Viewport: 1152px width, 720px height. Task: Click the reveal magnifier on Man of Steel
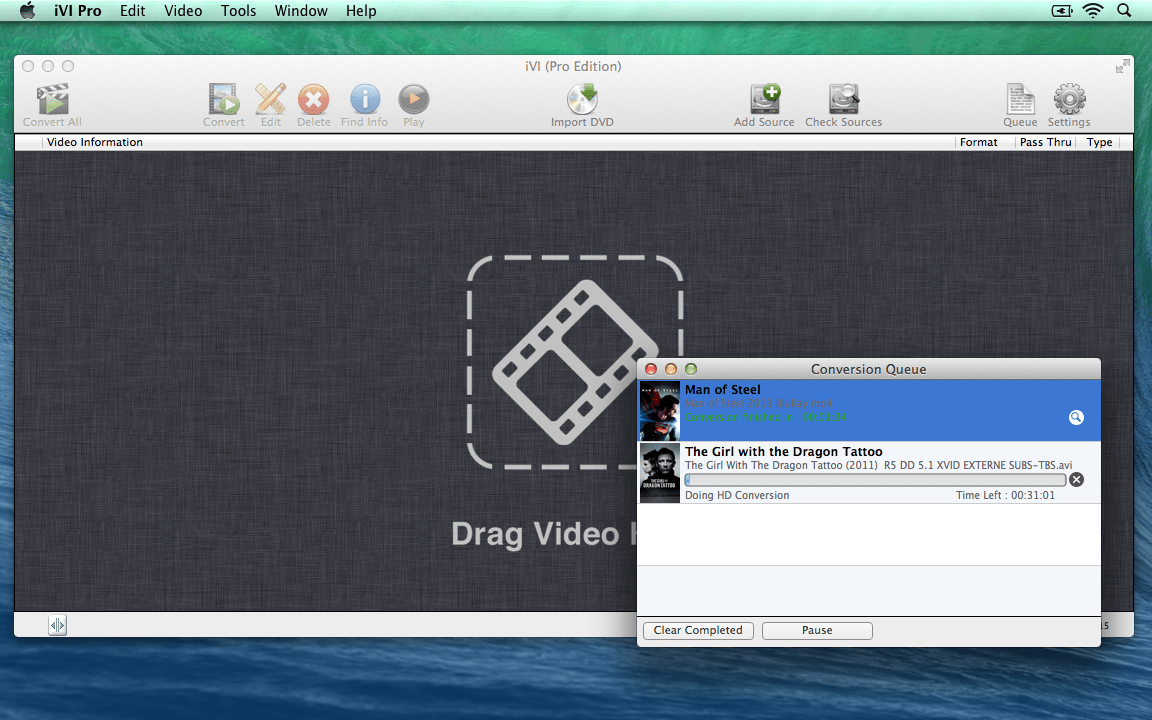(x=1076, y=417)
